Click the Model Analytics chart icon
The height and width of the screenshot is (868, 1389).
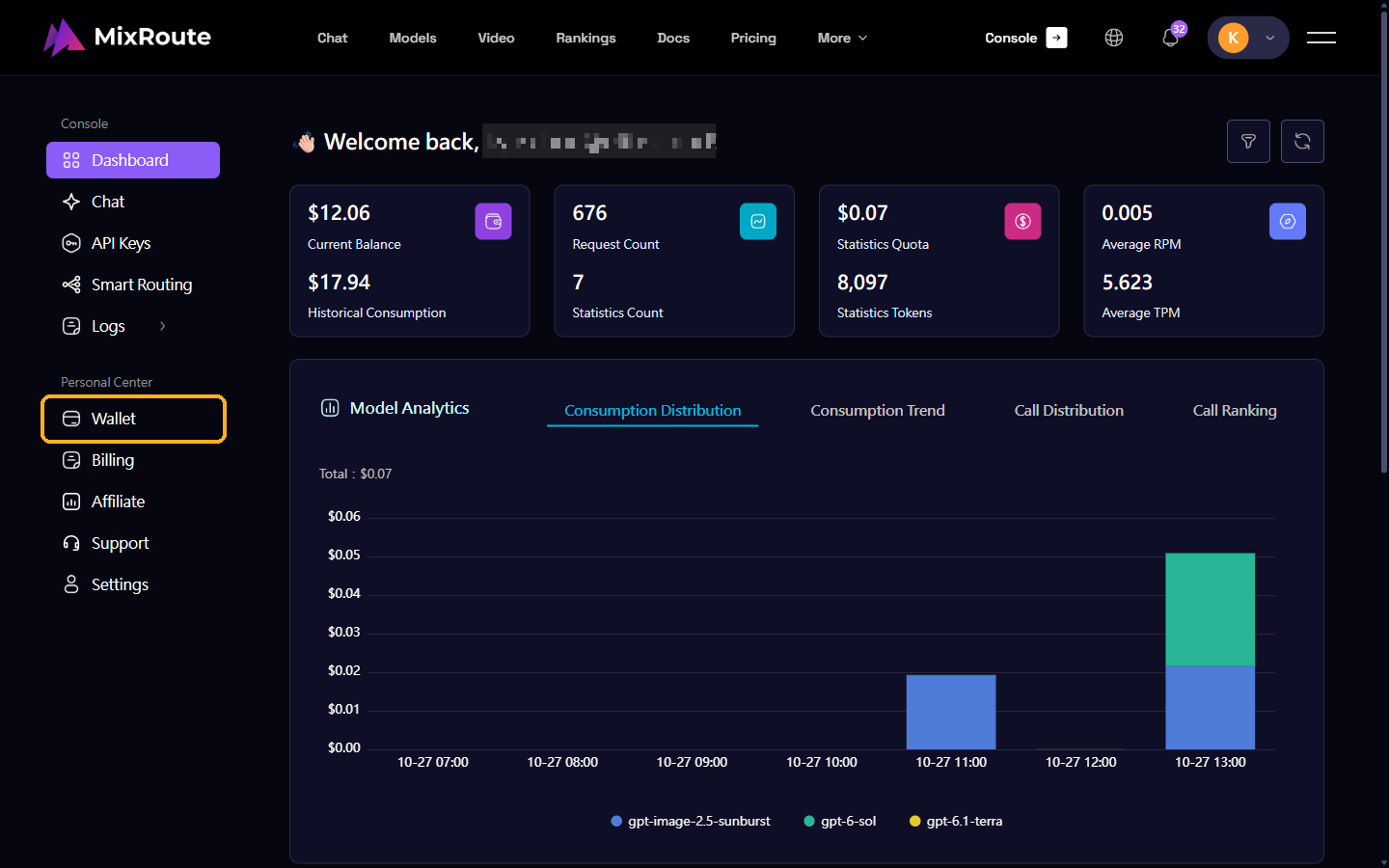(x=330, y=408)
